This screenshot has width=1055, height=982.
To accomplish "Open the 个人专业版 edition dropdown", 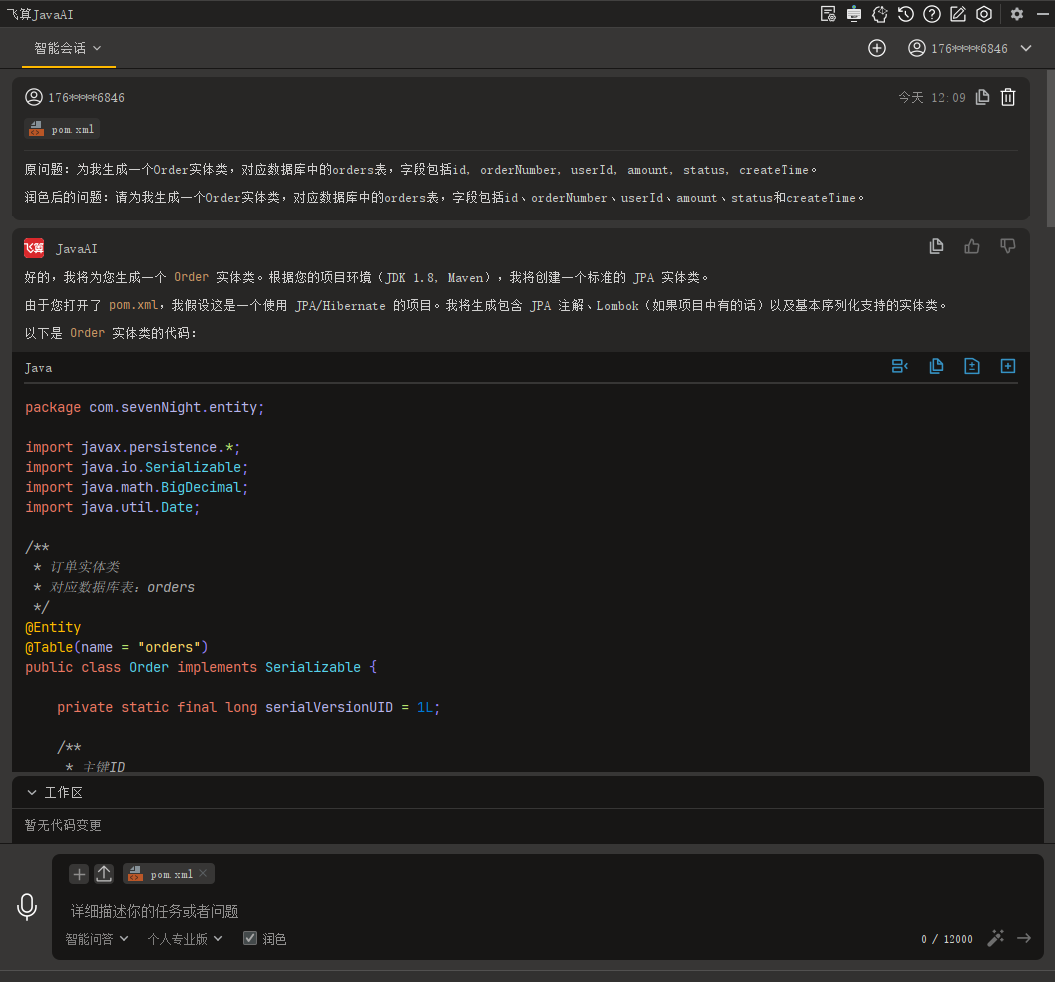I will 185,939.
